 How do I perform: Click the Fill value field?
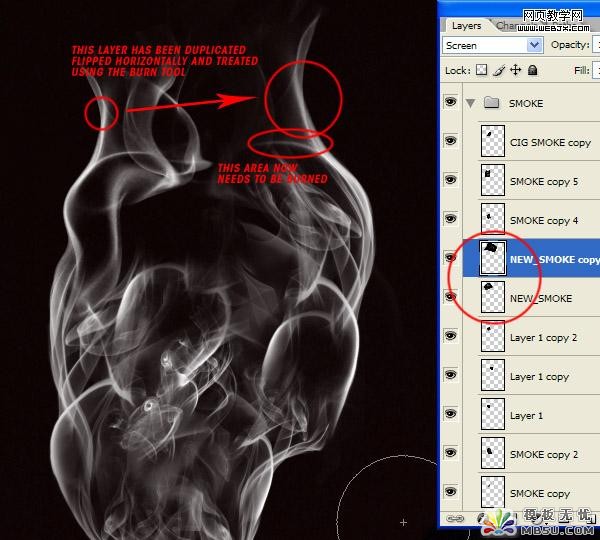(596, 70)
